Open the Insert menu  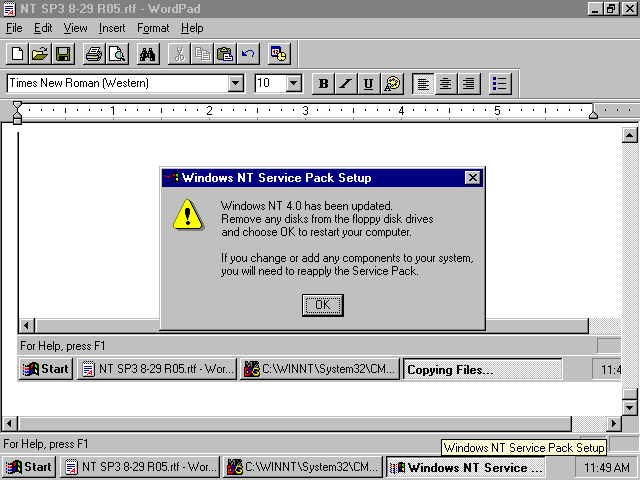(112, 28)
